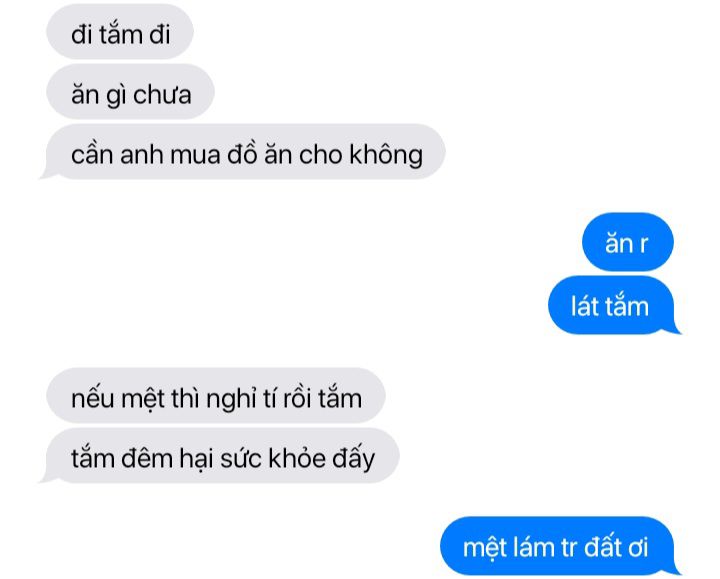
Task: Click the word "chưa" in the second message
Action: pos(162,95)
